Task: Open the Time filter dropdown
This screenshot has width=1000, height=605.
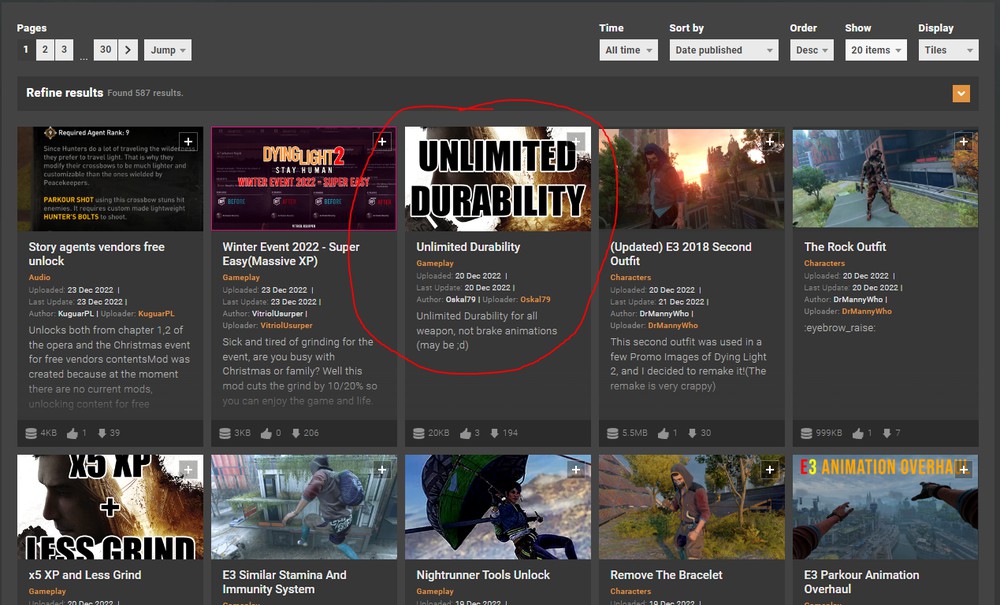Action: [x=628, y=50]
